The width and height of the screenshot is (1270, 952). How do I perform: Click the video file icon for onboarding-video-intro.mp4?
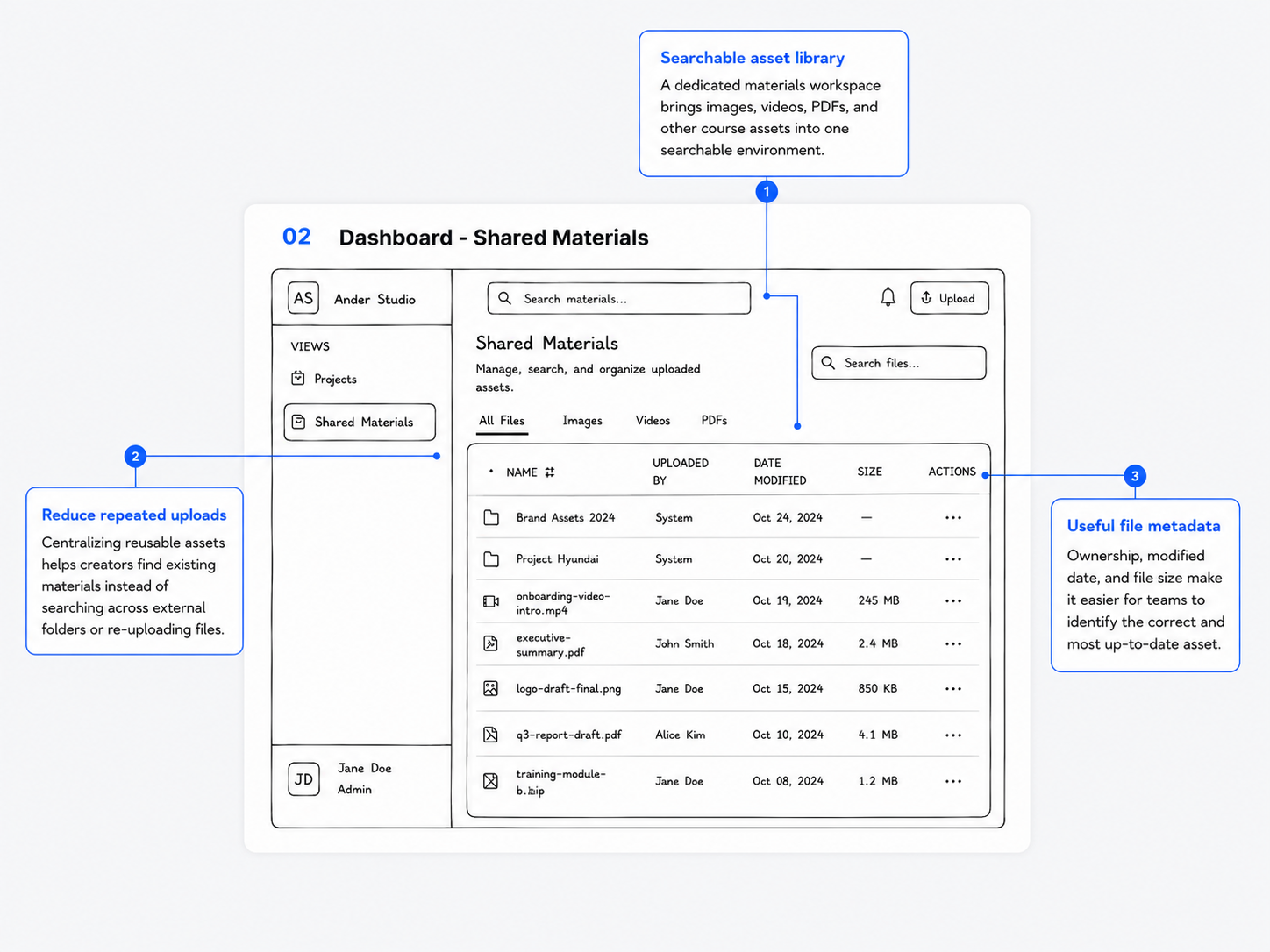click(491, 601)
